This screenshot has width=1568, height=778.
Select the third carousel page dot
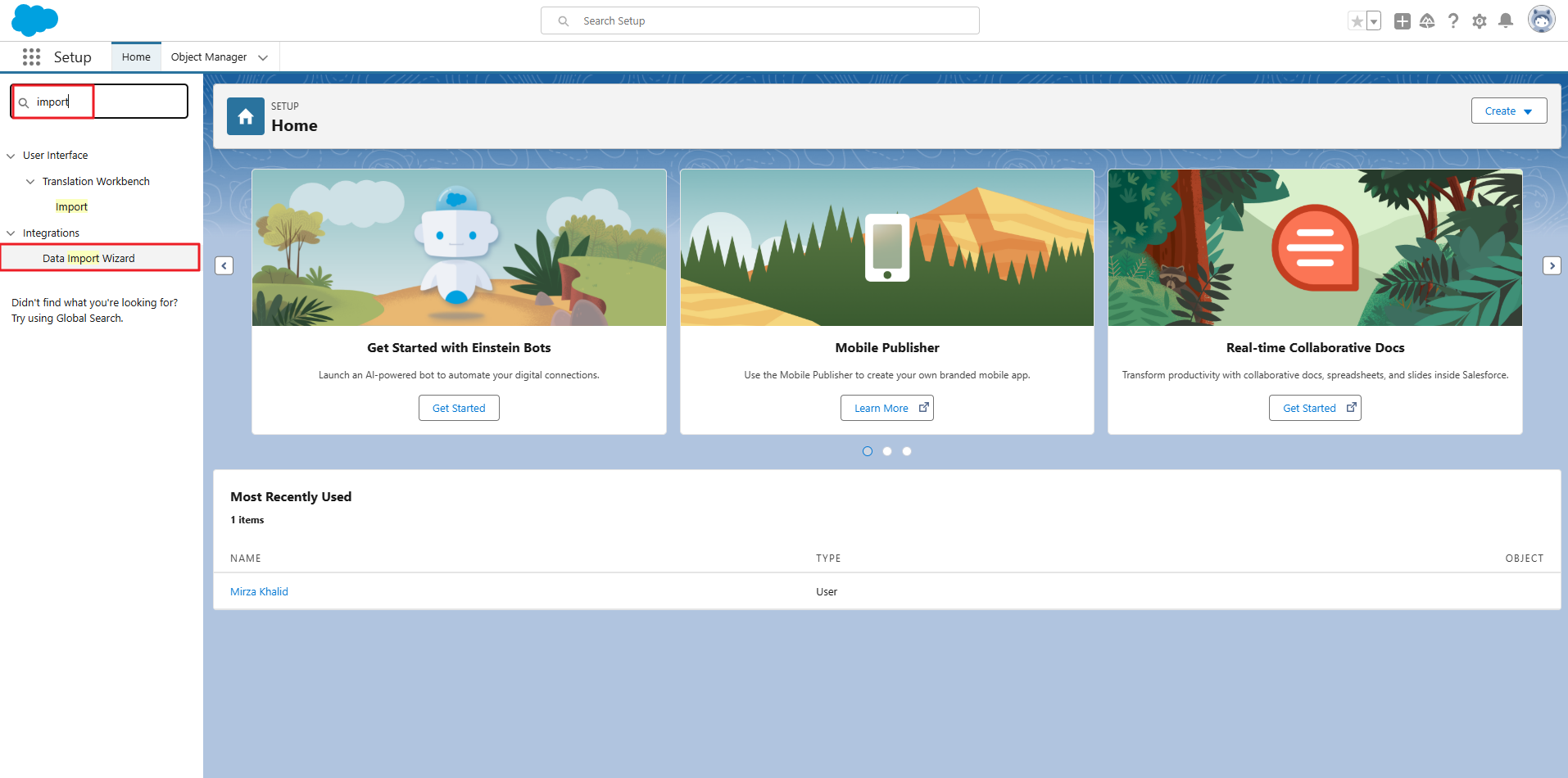pyautogui.click(x=907, y=451)
